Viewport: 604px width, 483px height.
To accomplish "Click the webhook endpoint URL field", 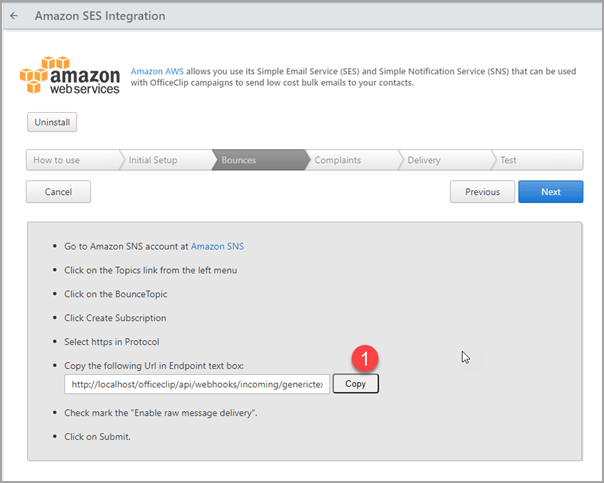I will [x=197, y=384].
